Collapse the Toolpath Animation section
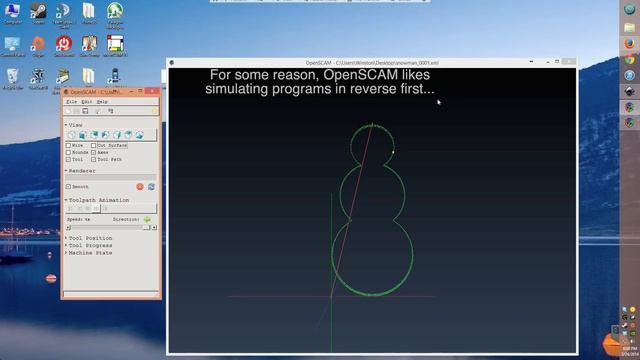640x360 pixels. [66, 200]
